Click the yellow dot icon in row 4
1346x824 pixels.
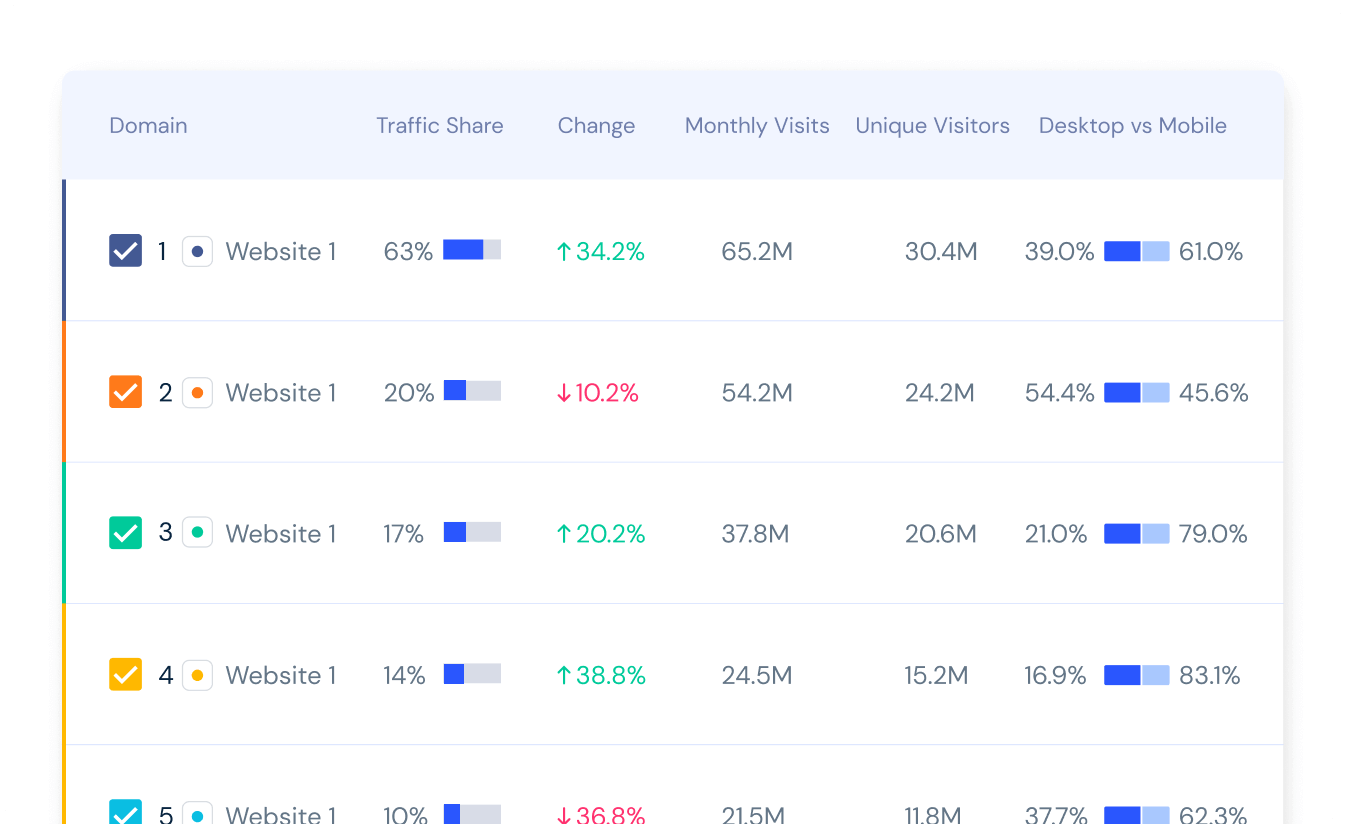[x=197, y=675]
